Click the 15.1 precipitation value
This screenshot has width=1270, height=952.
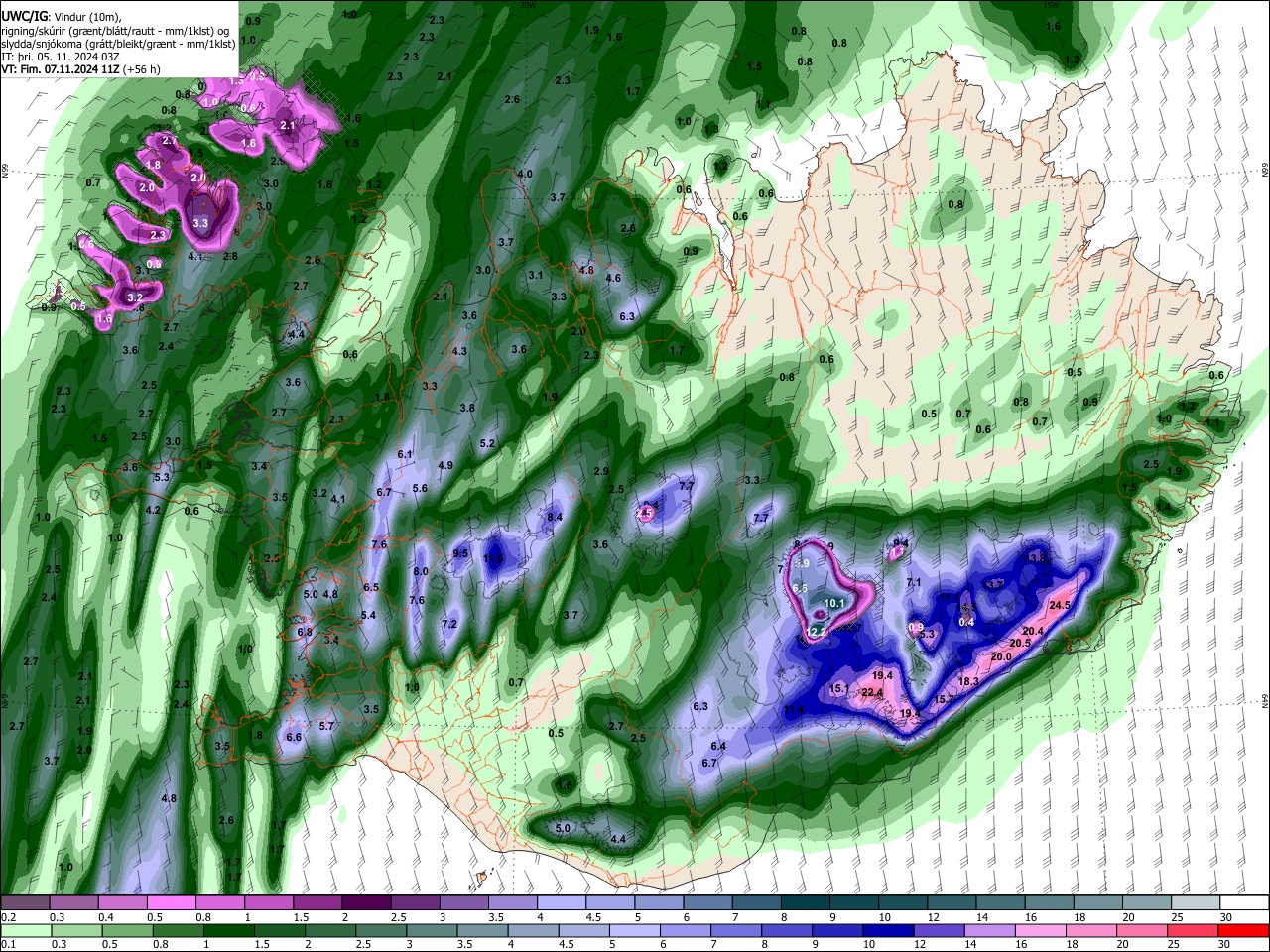click(x=838, y=688)
